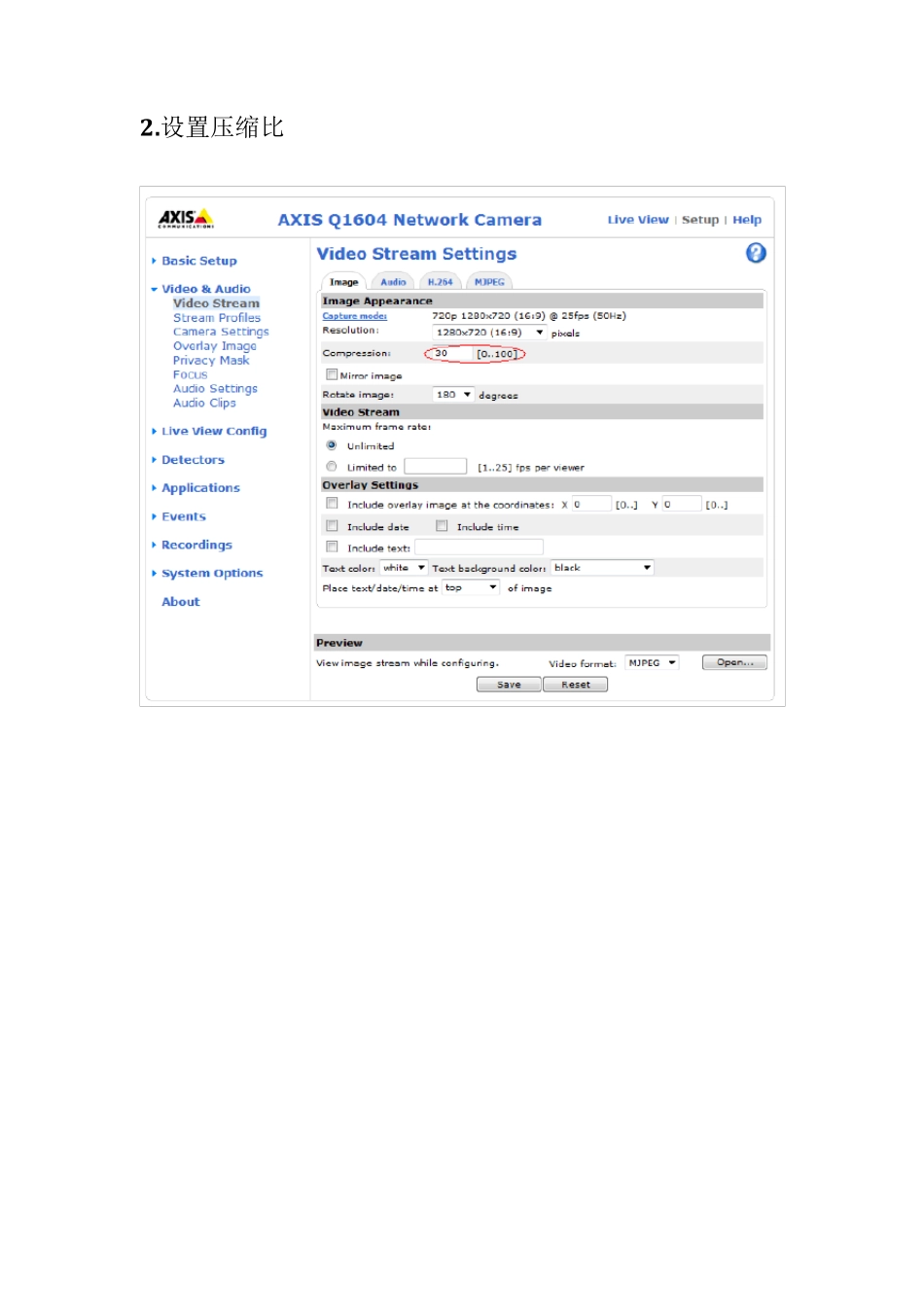Open Focus in sidebar

[x=190, y=374]
